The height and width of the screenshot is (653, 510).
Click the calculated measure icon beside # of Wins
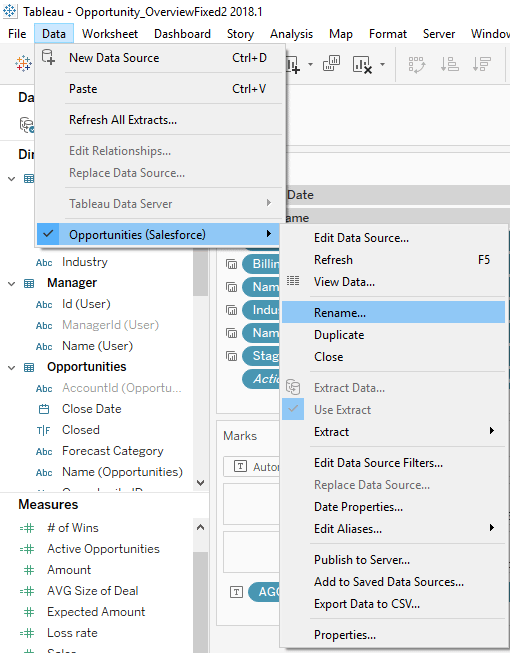click(27, 528)
